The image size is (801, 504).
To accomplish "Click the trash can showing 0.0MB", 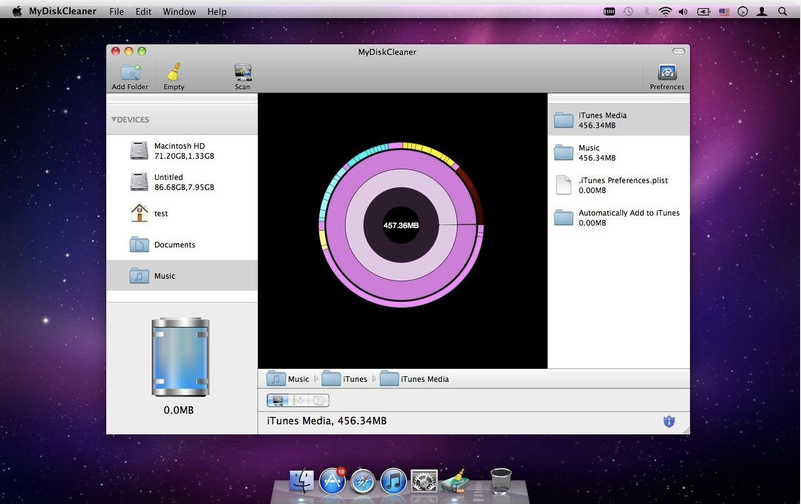I will (180, 357).
